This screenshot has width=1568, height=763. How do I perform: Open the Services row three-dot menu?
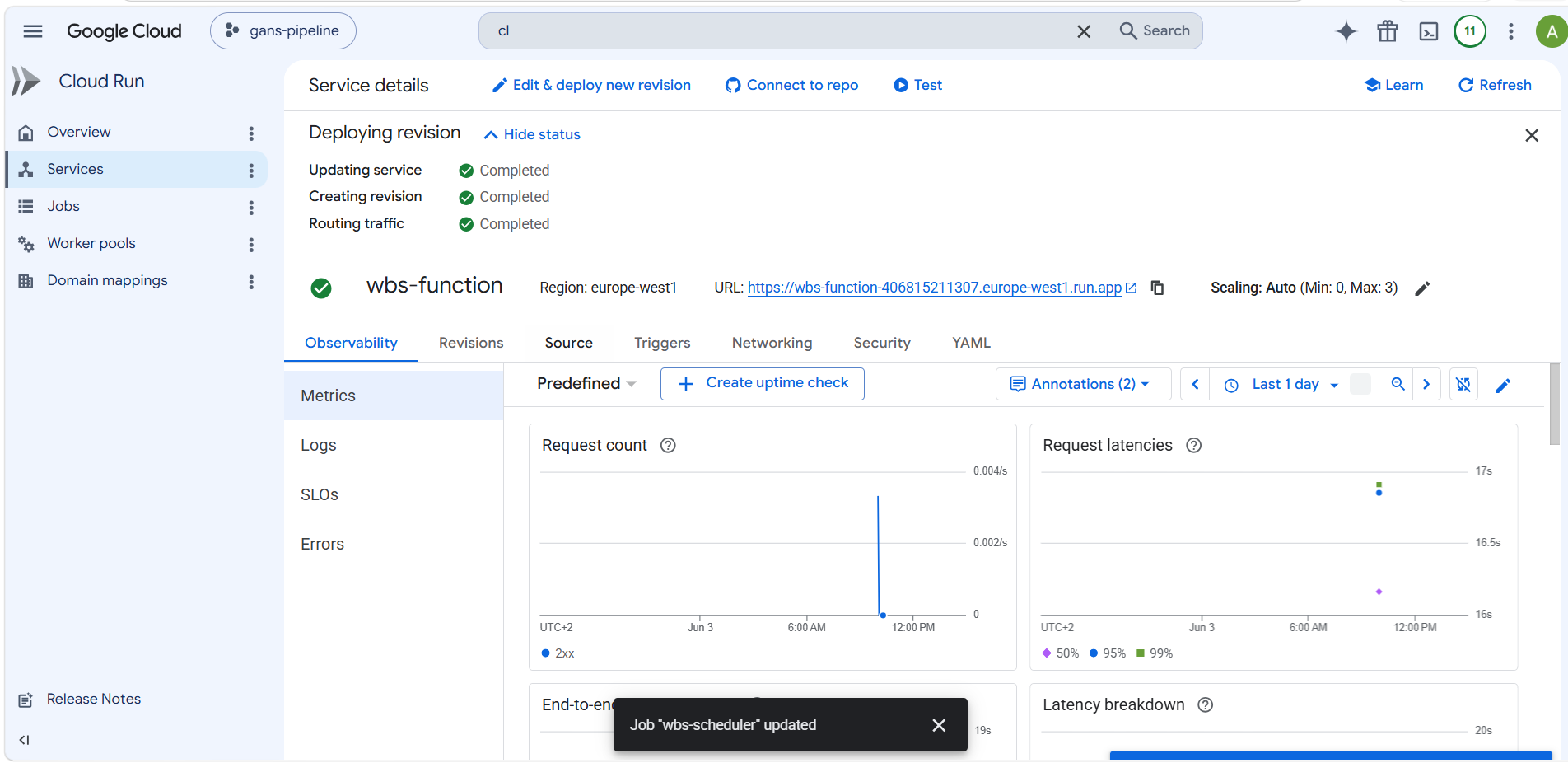point(251,171)
